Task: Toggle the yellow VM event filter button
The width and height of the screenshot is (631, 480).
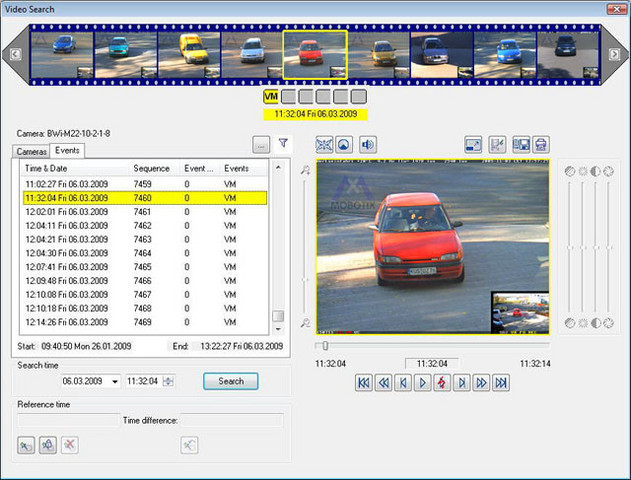Action: (x=270, y=97)
